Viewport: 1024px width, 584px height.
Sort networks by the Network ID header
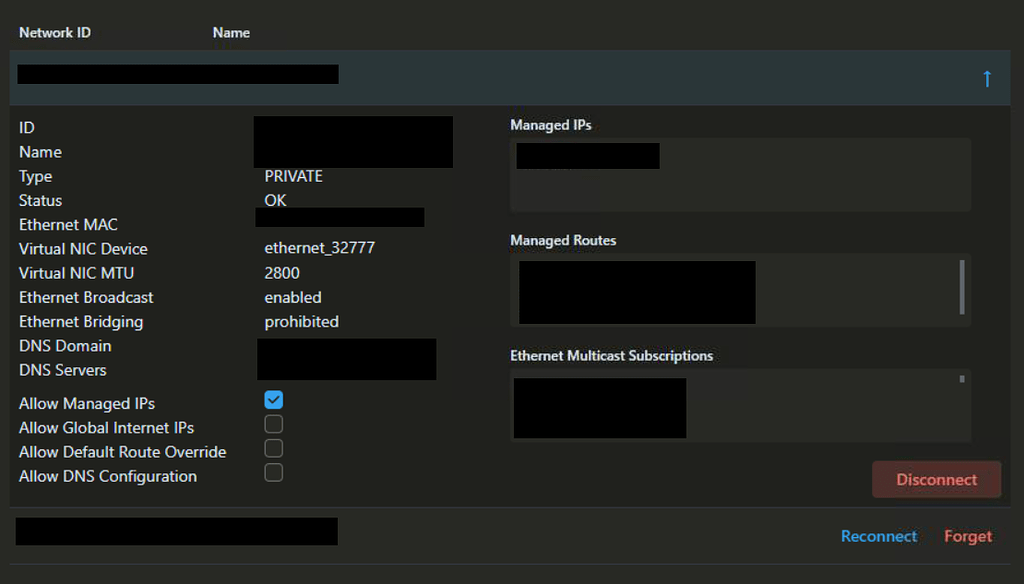pos(54,32)
